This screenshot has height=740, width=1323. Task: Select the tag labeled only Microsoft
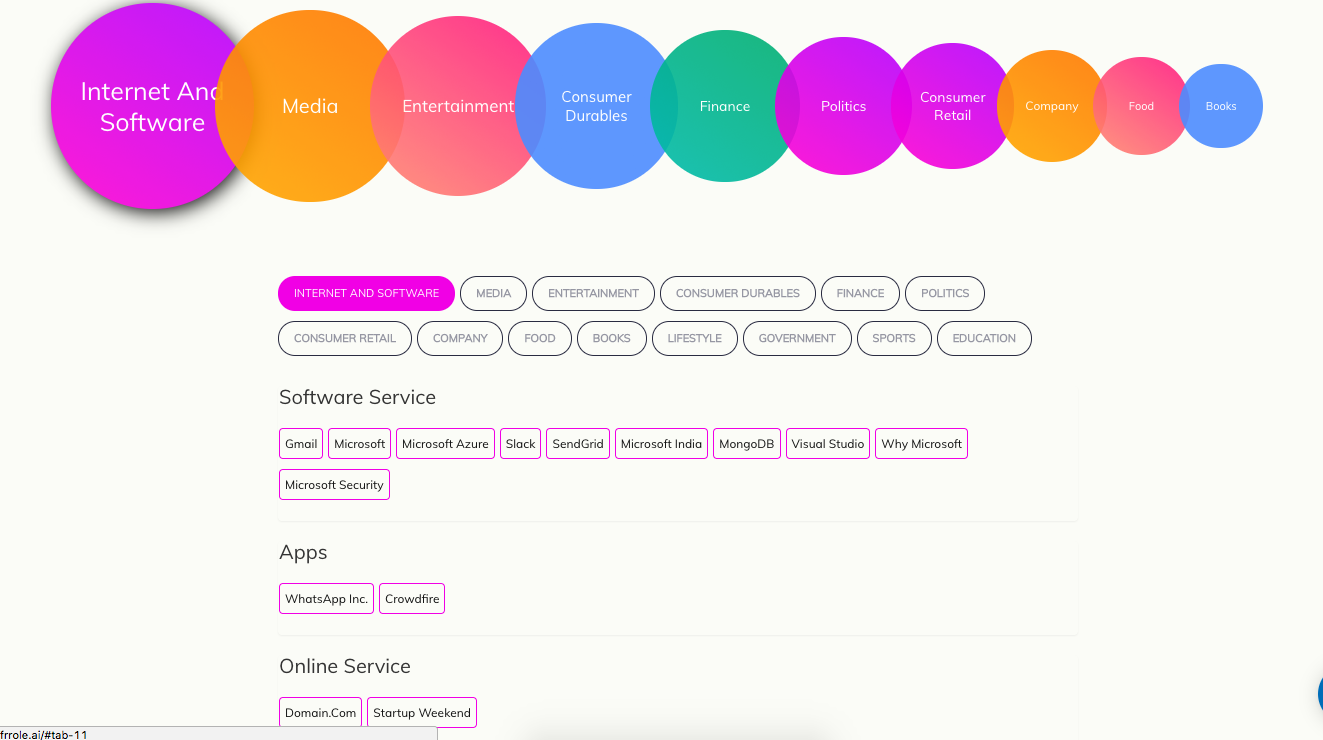pos(360,444)
